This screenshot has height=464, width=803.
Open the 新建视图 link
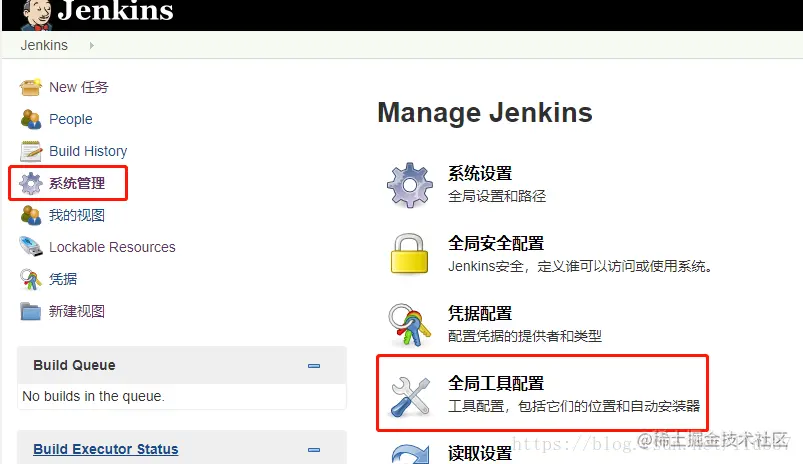tap(77, 311)
